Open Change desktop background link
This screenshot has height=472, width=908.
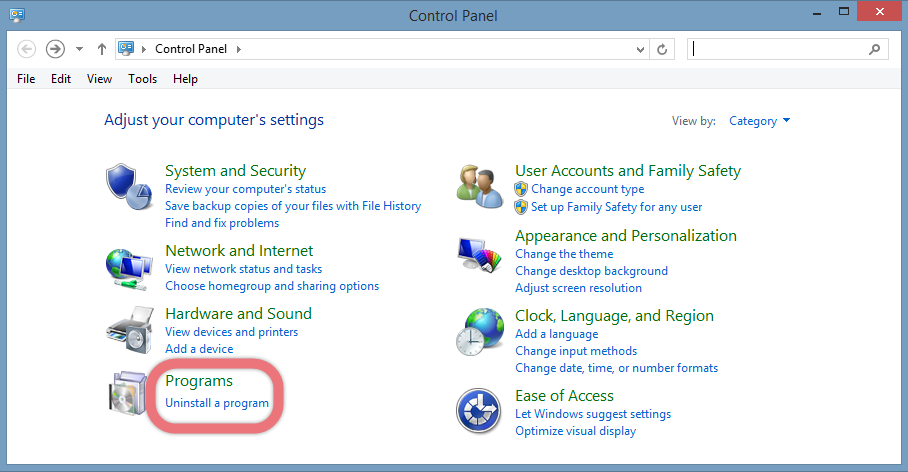point(591,271)
